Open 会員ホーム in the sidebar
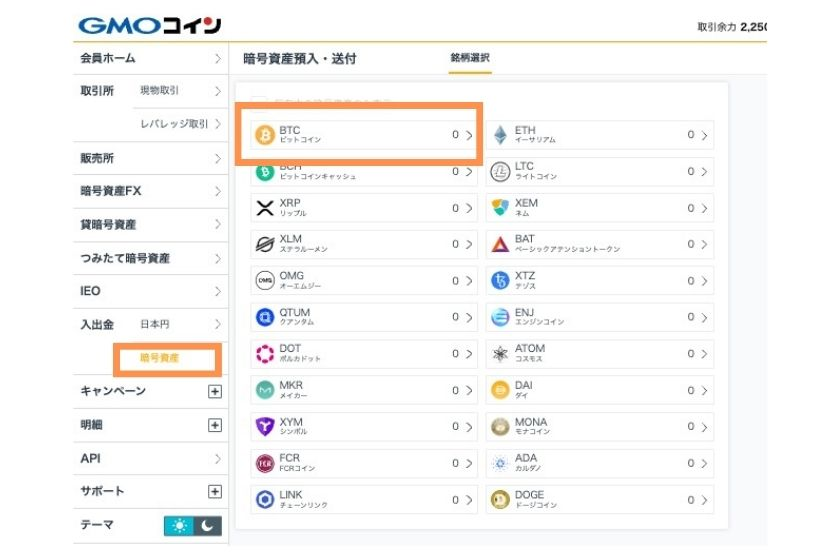This screenshot has height=560, width=840. 151,58
